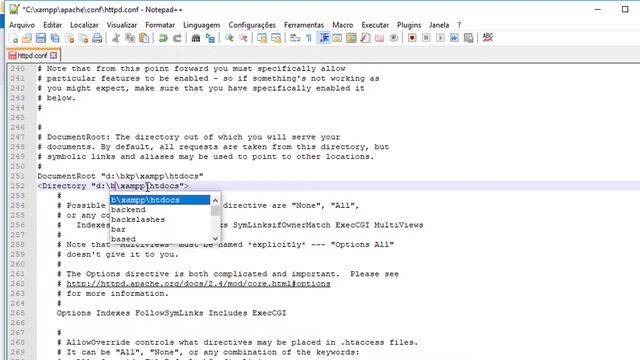The width and height of the screenshot is (640, 360).
Task: Open the Formatar menu
Action: 160,25
